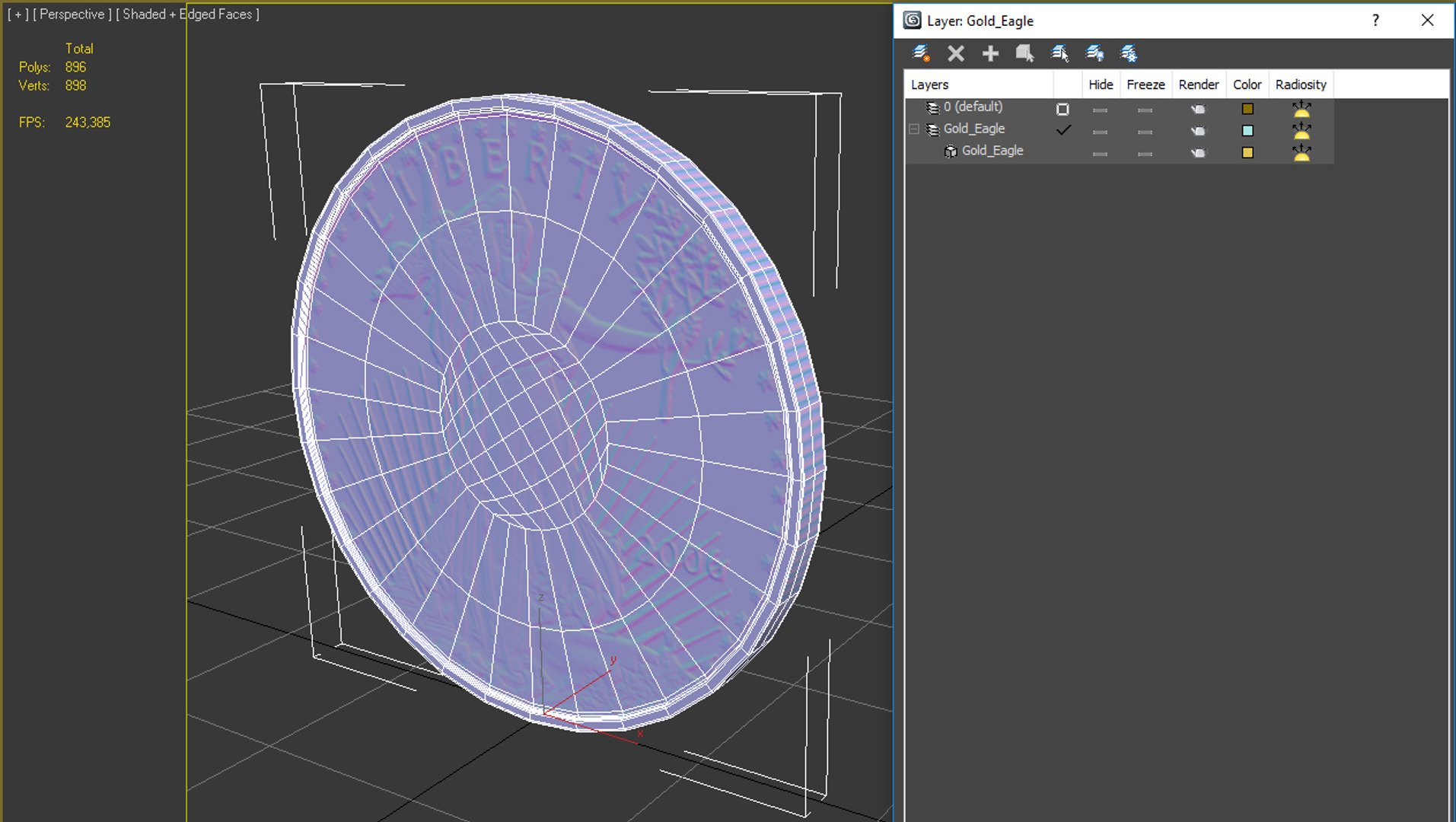Toggle Freeze for 0 (default) layer
Viewport: 1456px width, 822px height.
tap(1145, 109)
